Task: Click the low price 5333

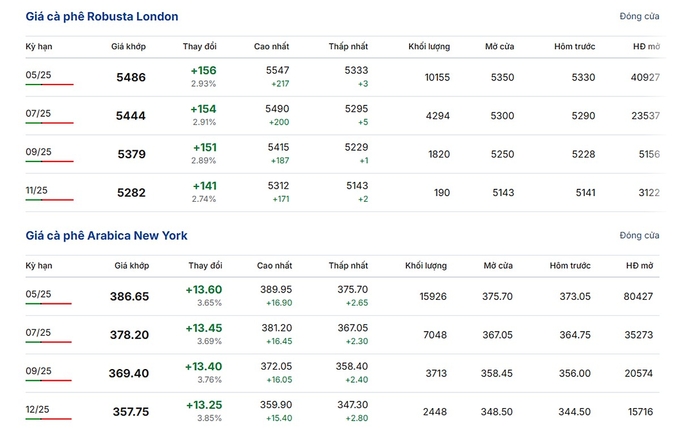Action: click(356, 70)
